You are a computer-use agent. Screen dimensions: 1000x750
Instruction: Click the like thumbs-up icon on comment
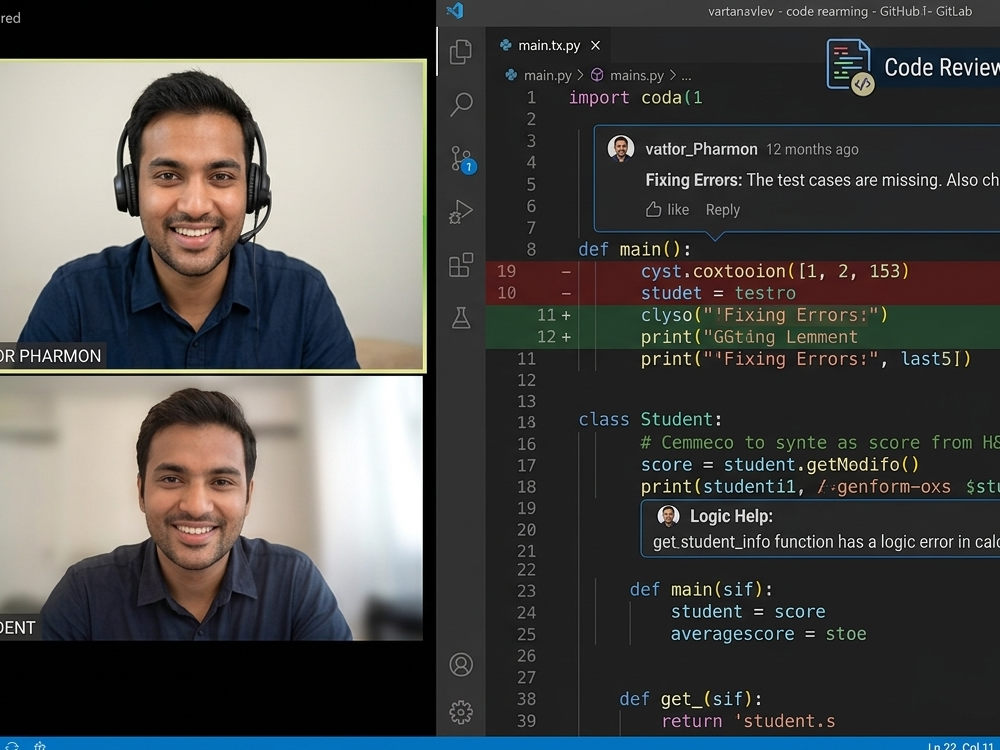pyautogui.click(x=653, y=209)
